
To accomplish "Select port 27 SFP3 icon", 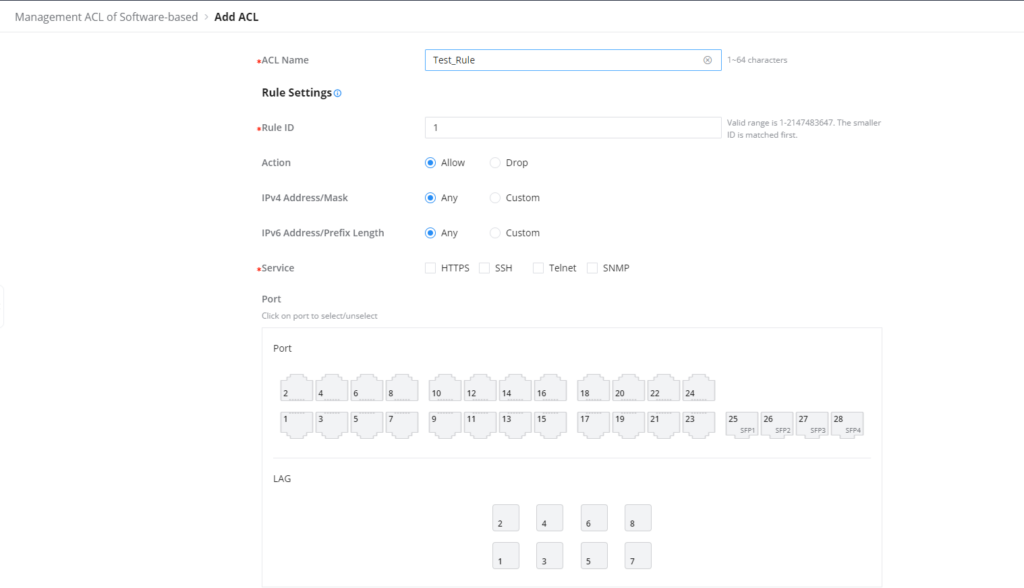I will click(812, 425).
